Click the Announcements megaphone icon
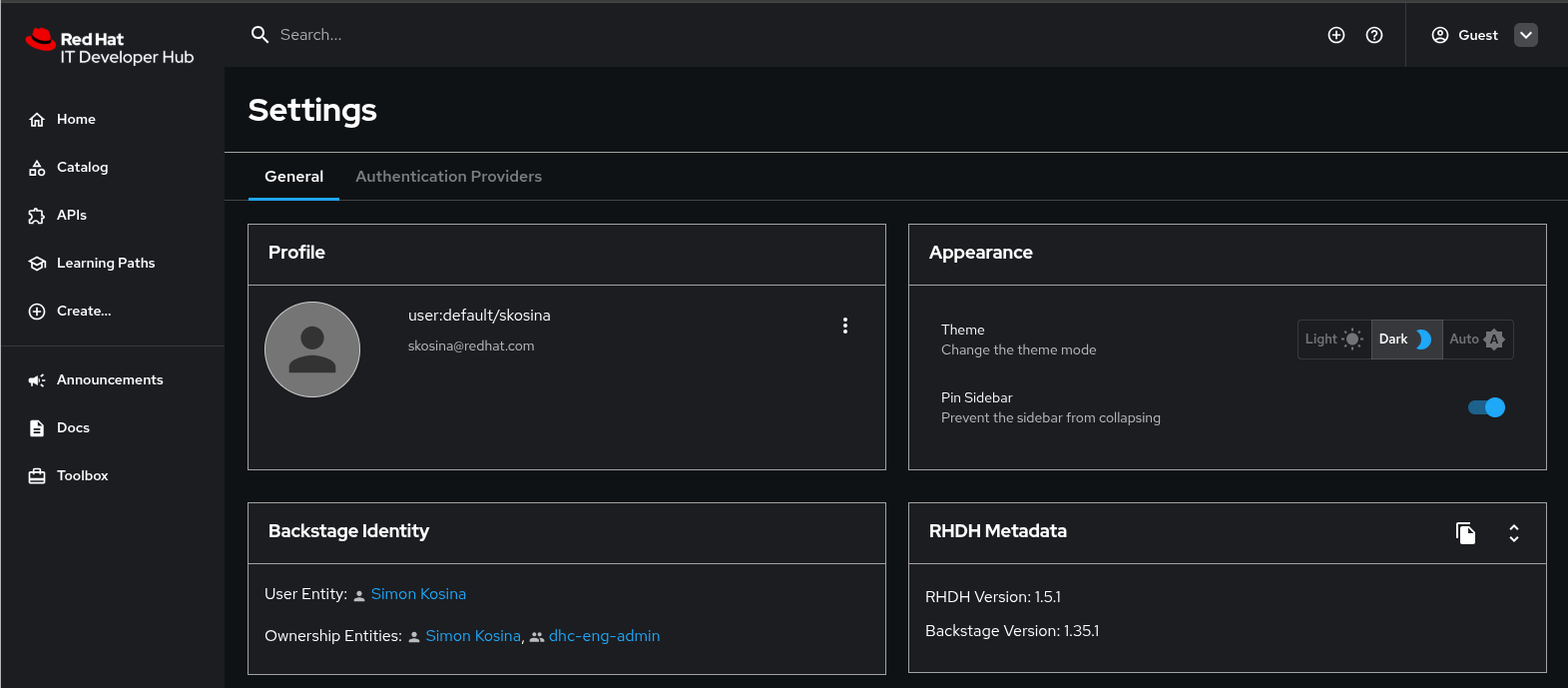 click(x=37, y=380)
